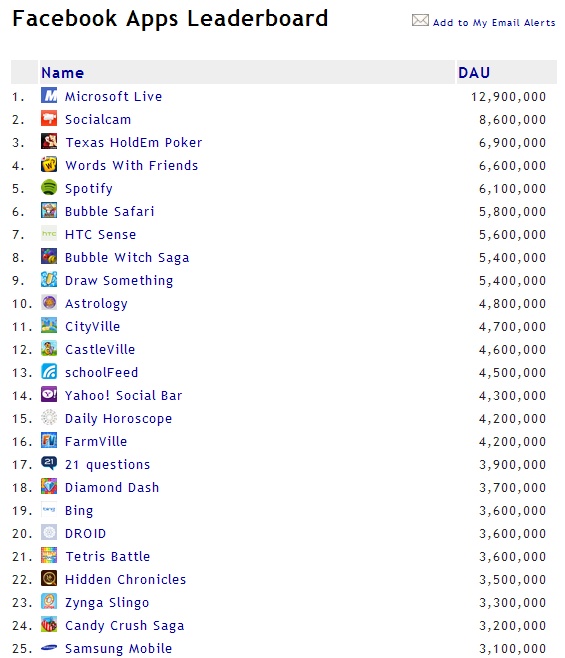
Task: Open the Spotify green logo icon
Action: pyautogui.click(x=49, y=188)
